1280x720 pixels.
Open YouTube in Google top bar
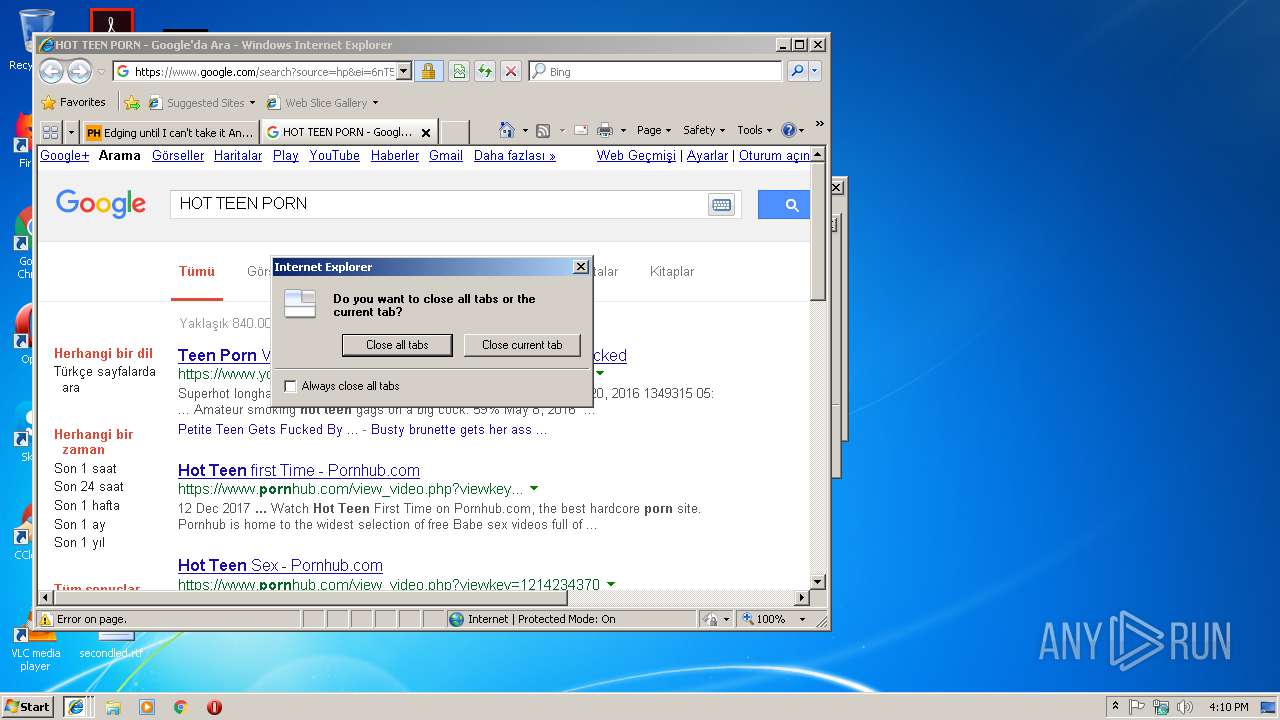point(334,156)
